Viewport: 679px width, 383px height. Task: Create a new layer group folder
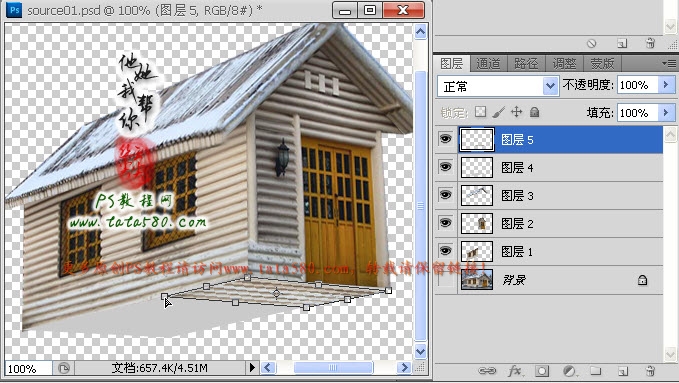click(x=596, y=370)
